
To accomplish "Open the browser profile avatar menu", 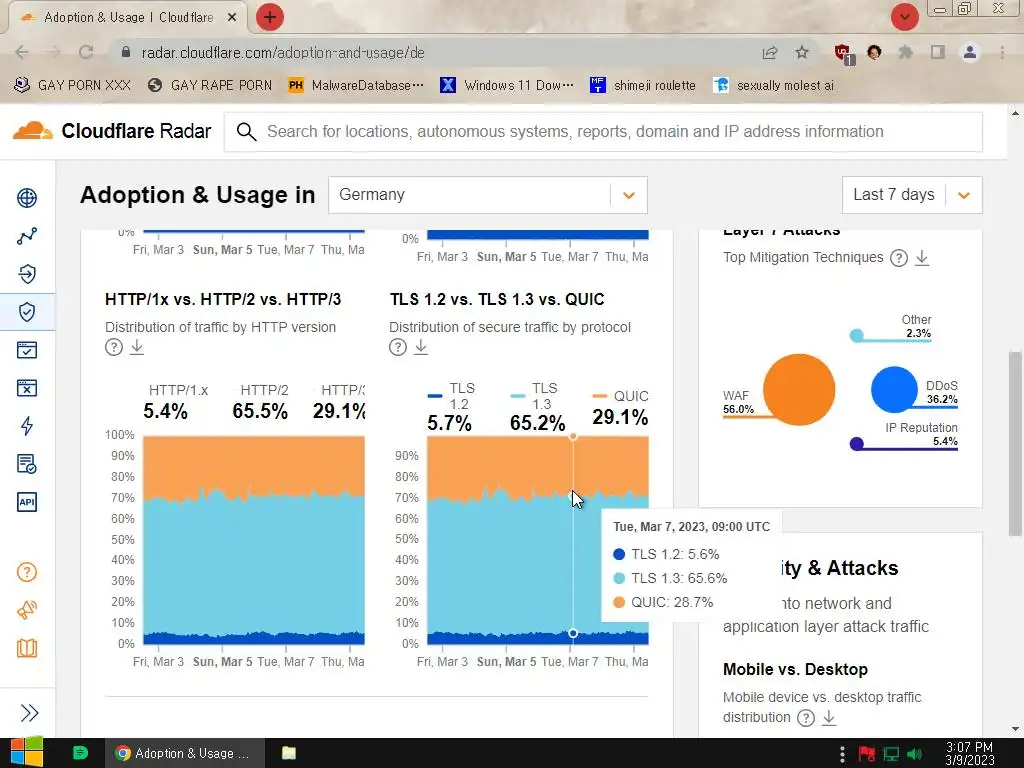I will point(970,52).
